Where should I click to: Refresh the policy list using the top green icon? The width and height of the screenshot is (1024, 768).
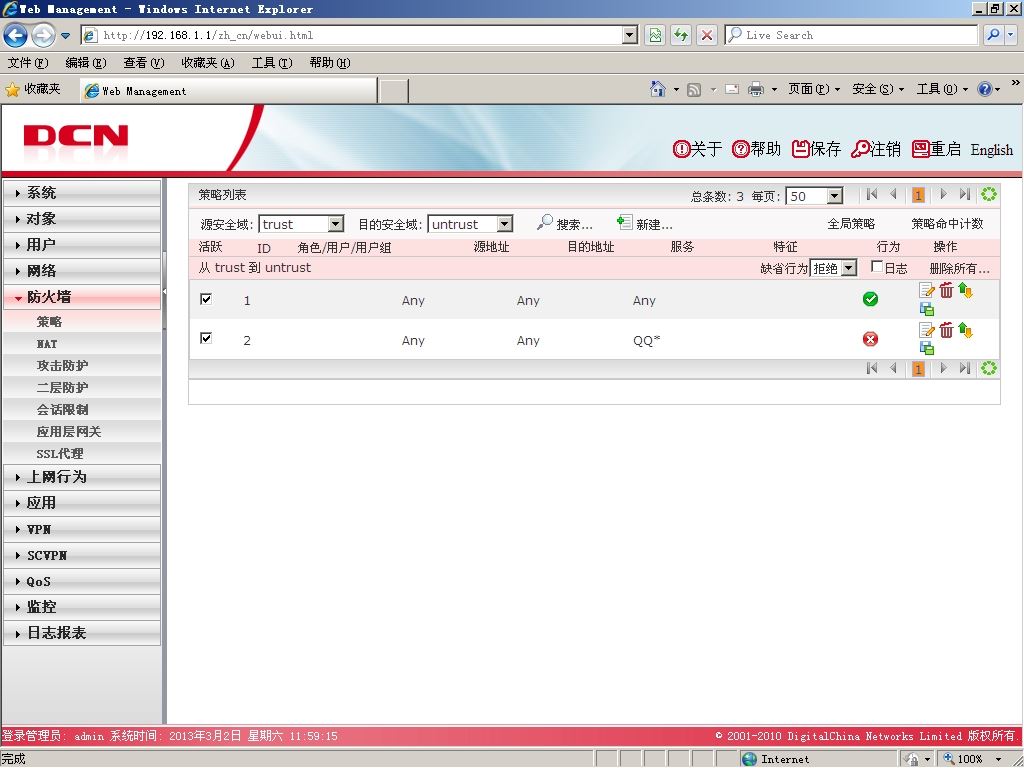point(989,195)
